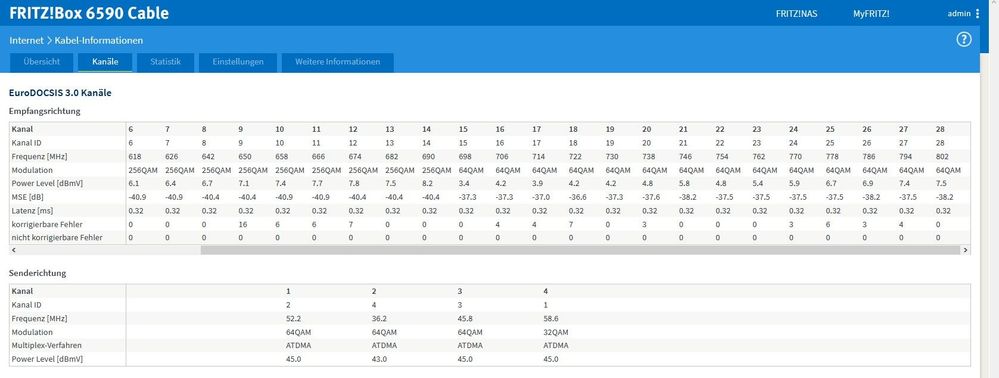Open the MyFRITZ! link
Viewport: 999px width, 378px height.
[x=871, y=13]
